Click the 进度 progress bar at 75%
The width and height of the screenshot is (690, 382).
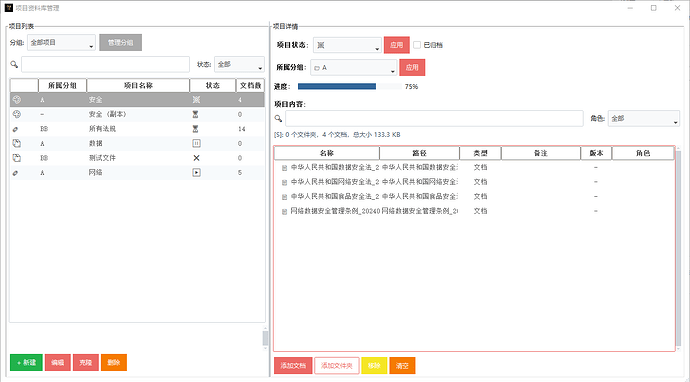[x=349, y=86]
